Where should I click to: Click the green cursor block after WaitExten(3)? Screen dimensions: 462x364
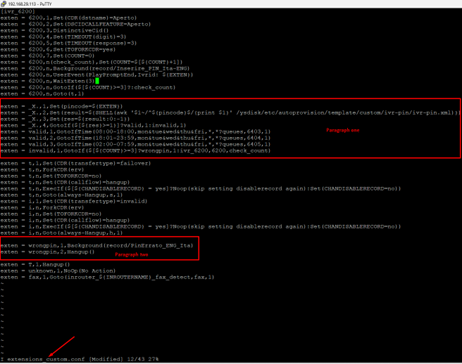point(97,81)
